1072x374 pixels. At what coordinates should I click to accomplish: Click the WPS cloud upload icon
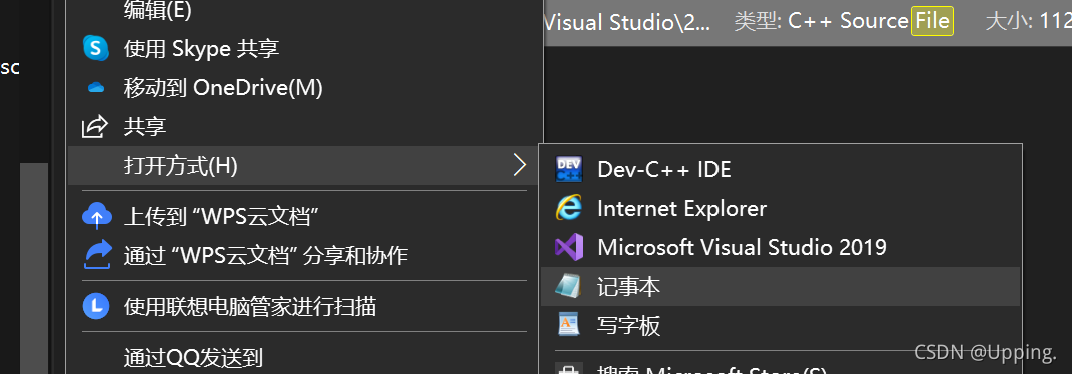coord(96,216)
